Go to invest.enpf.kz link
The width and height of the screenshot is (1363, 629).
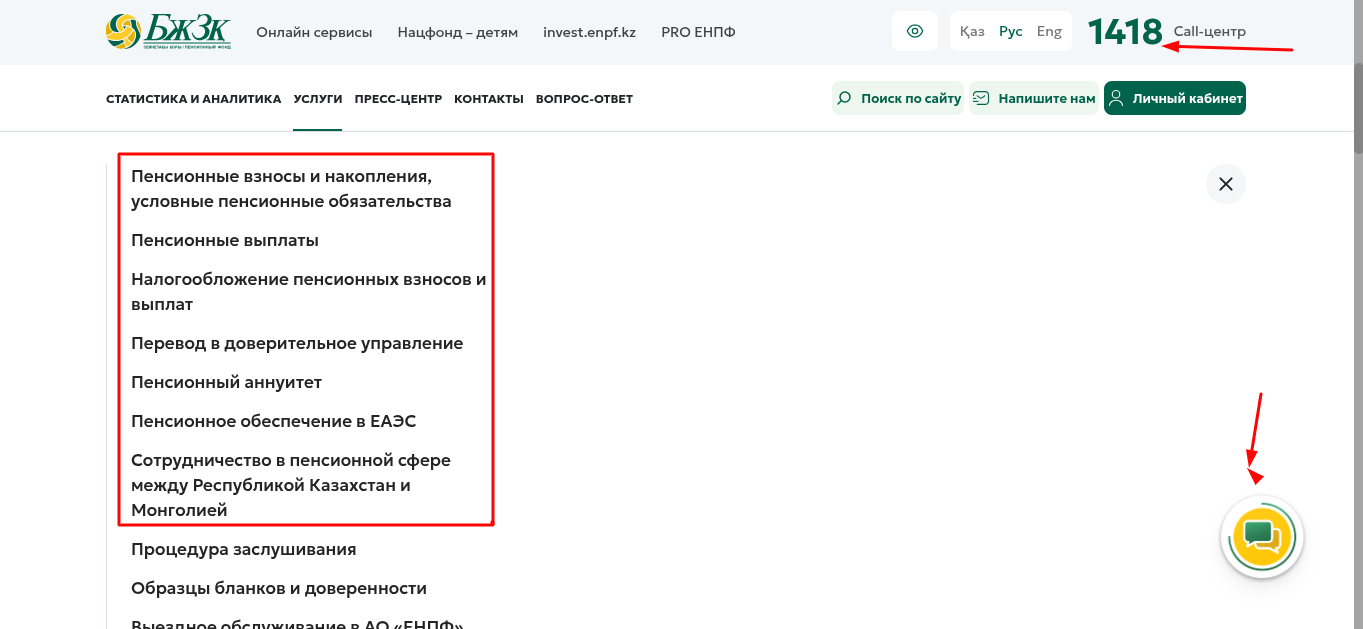coord(590,32)
